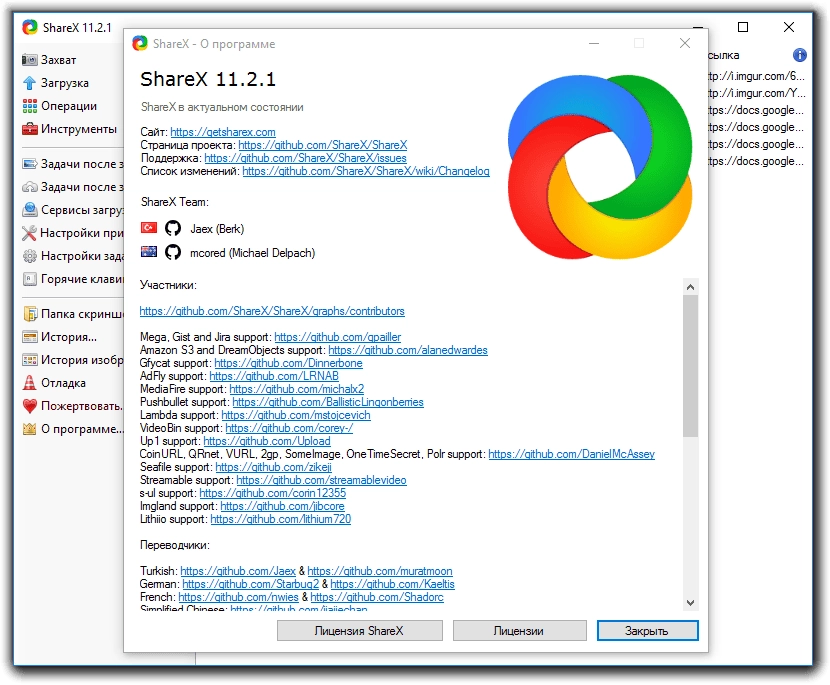
Task: Open the graphs/contributors link
Action: click(272, 311)
